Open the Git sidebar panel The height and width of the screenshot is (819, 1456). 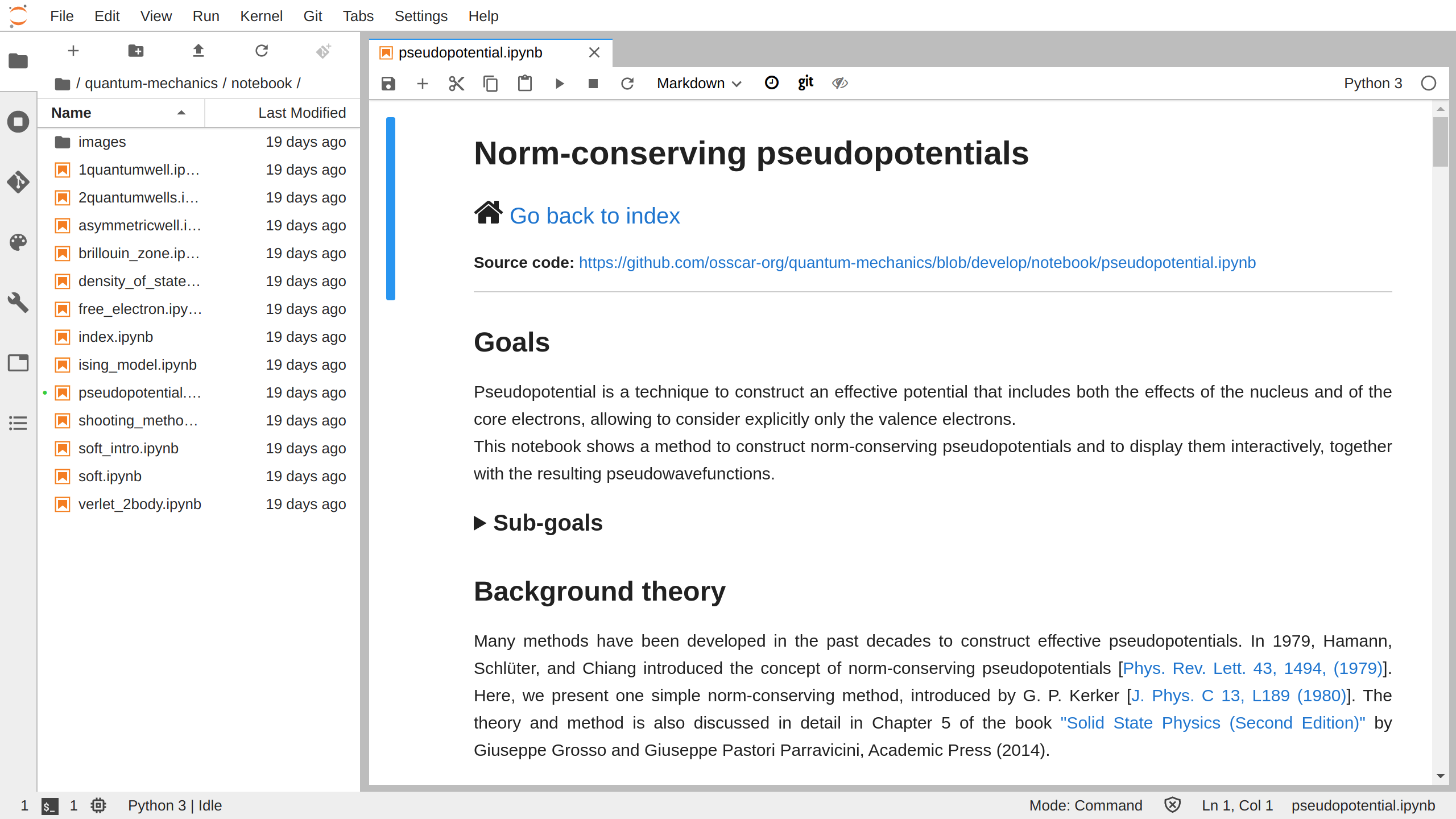(18, 182)
